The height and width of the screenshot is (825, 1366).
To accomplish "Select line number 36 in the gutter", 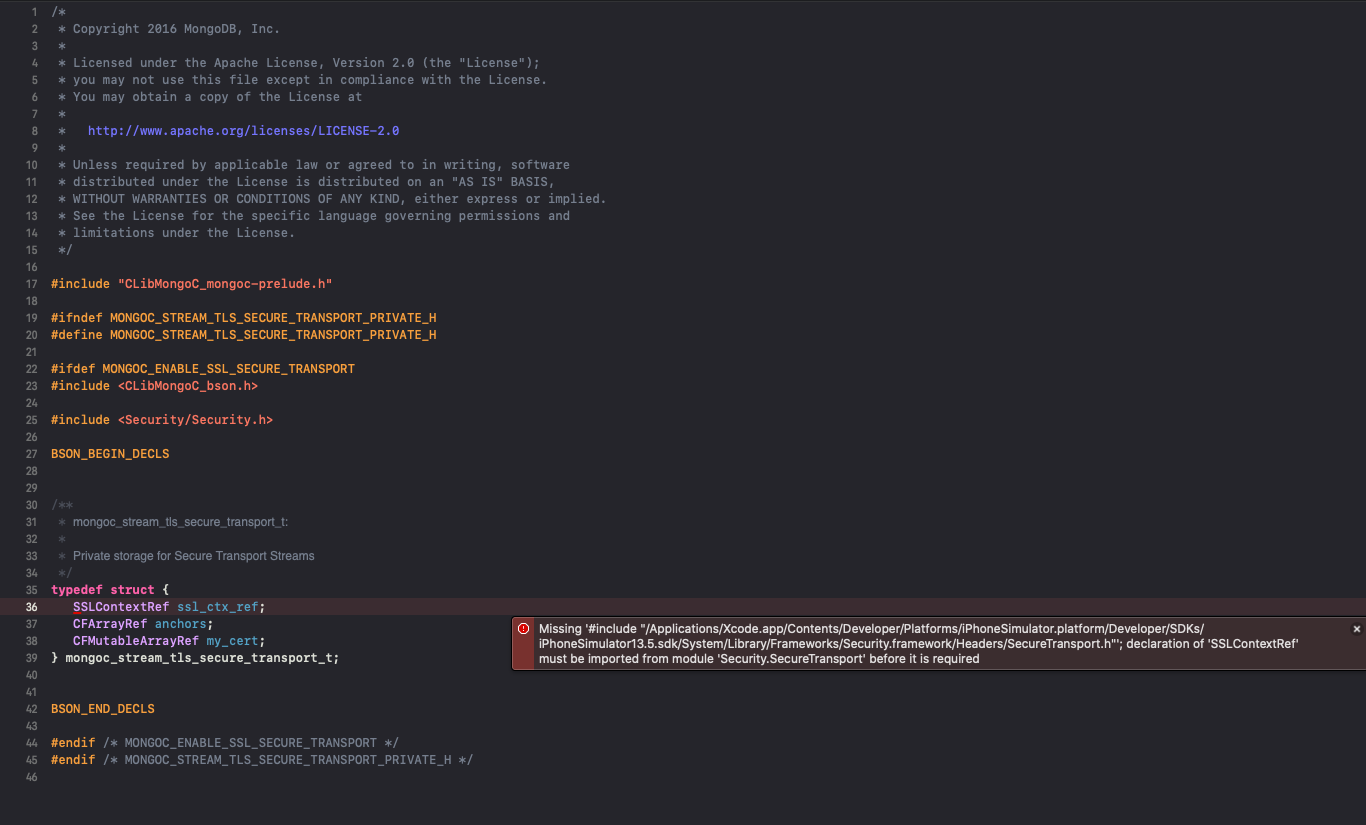I will pyautogui.click(x=32, y=607).
